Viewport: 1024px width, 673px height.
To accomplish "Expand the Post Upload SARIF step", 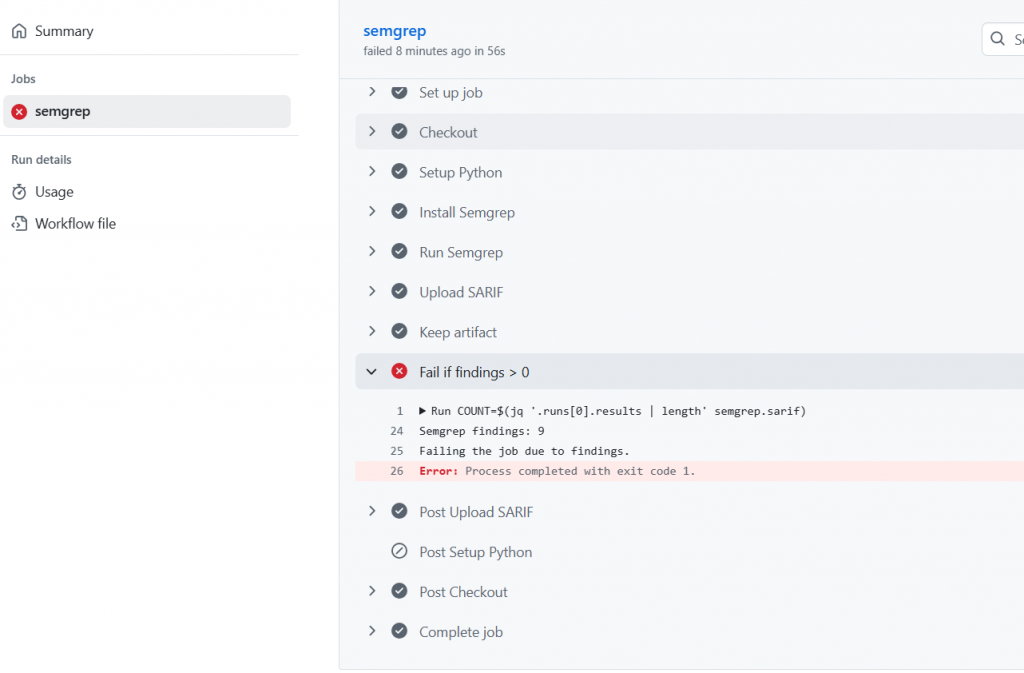I will click(x=372, y=512).
